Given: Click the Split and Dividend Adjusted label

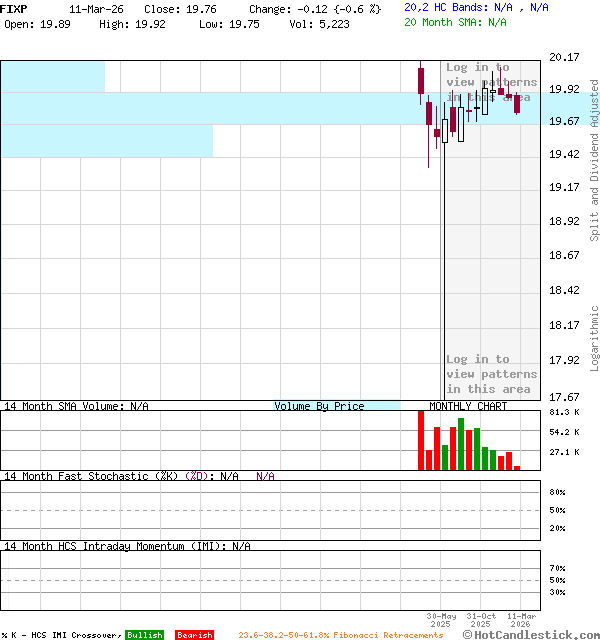Looking at the screenshot, I should point(594,160).
